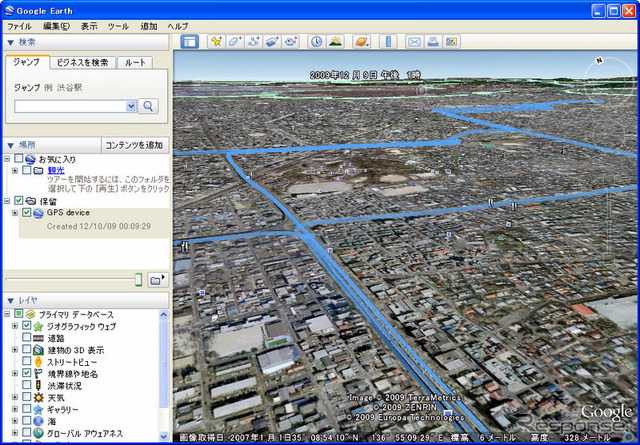
Task: Click the Street View pegman layer icon
Action: 38,362
